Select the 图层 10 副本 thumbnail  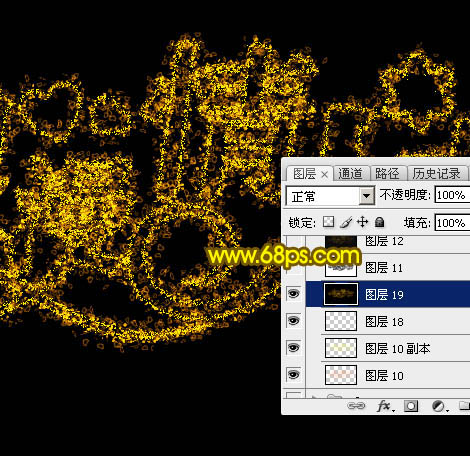tap(341, 348)
